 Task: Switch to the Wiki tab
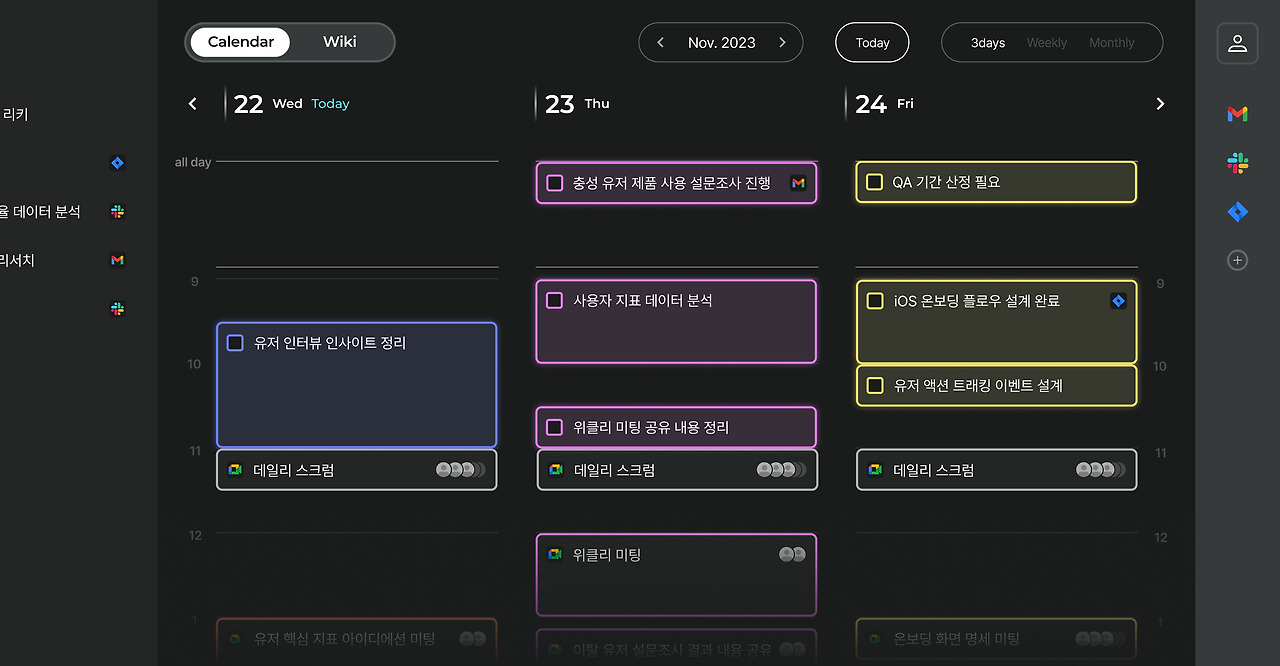[x=340, y=42]
